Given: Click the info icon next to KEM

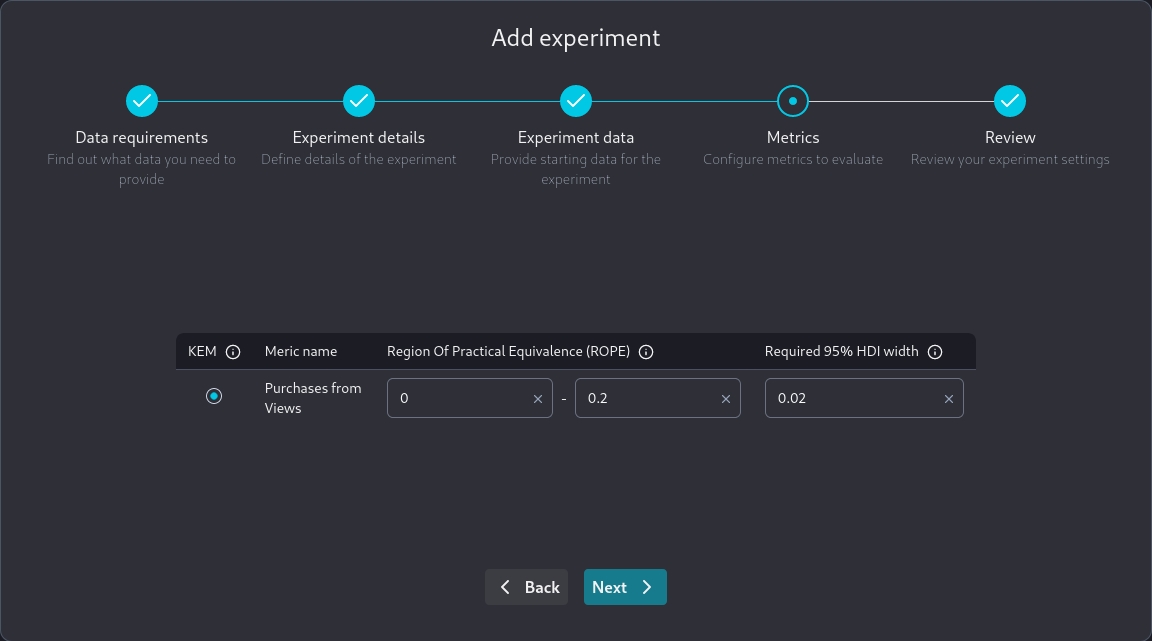Looking at the screenshot, I should pyautogui.click(x=233, y=352).
